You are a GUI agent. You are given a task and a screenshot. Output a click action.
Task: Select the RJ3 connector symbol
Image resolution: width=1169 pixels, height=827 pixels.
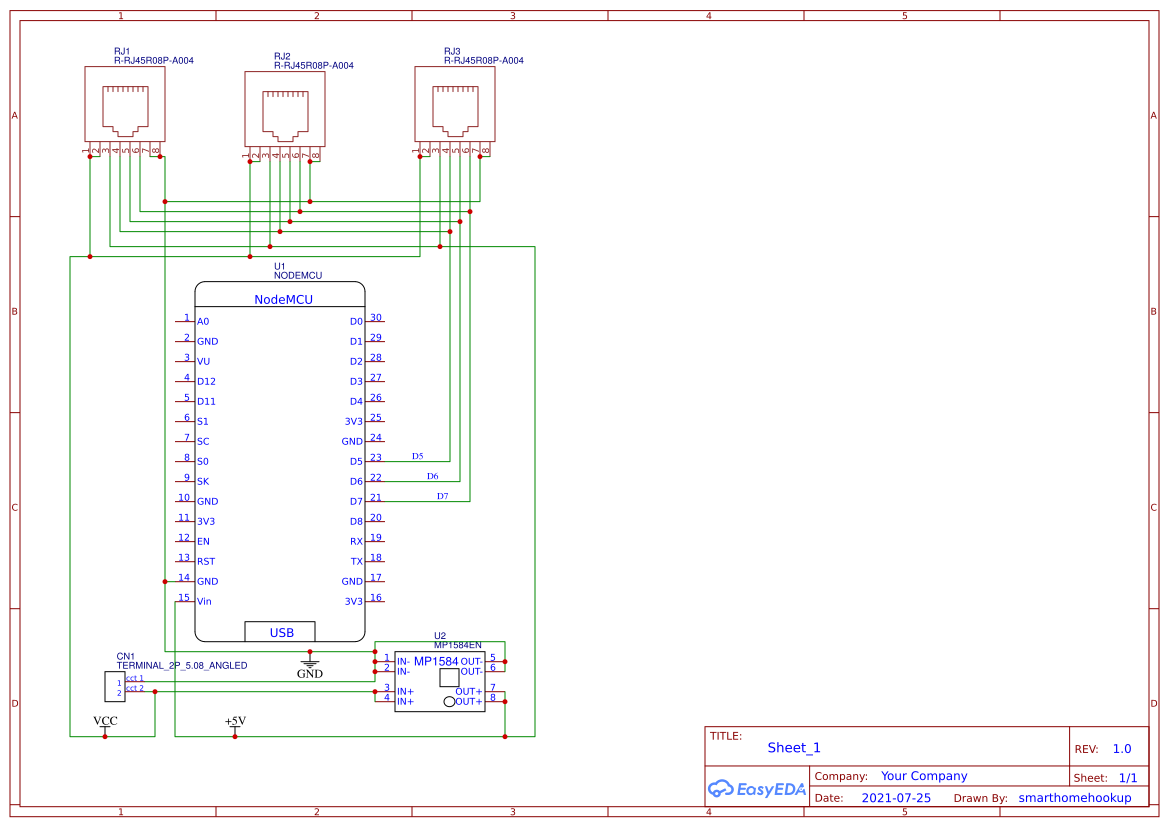(x=455, y=105)
